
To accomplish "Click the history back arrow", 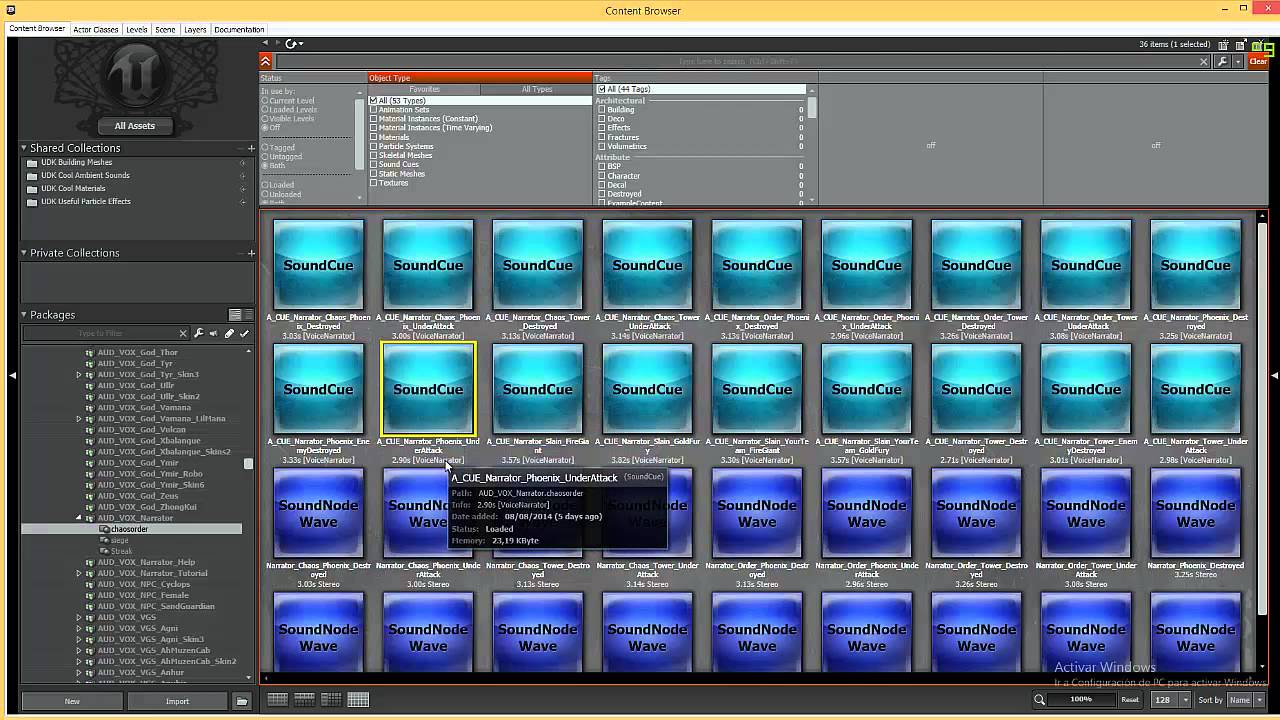I will click(266, 43).
